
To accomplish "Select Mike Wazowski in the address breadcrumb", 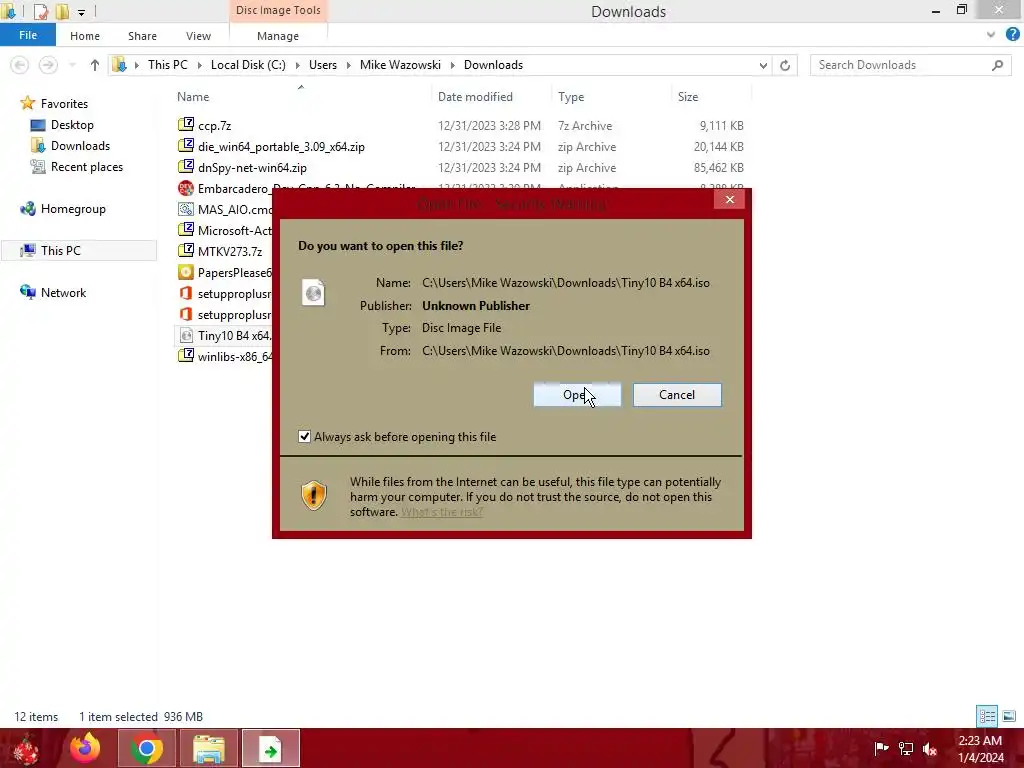I will tap(400, 65).
